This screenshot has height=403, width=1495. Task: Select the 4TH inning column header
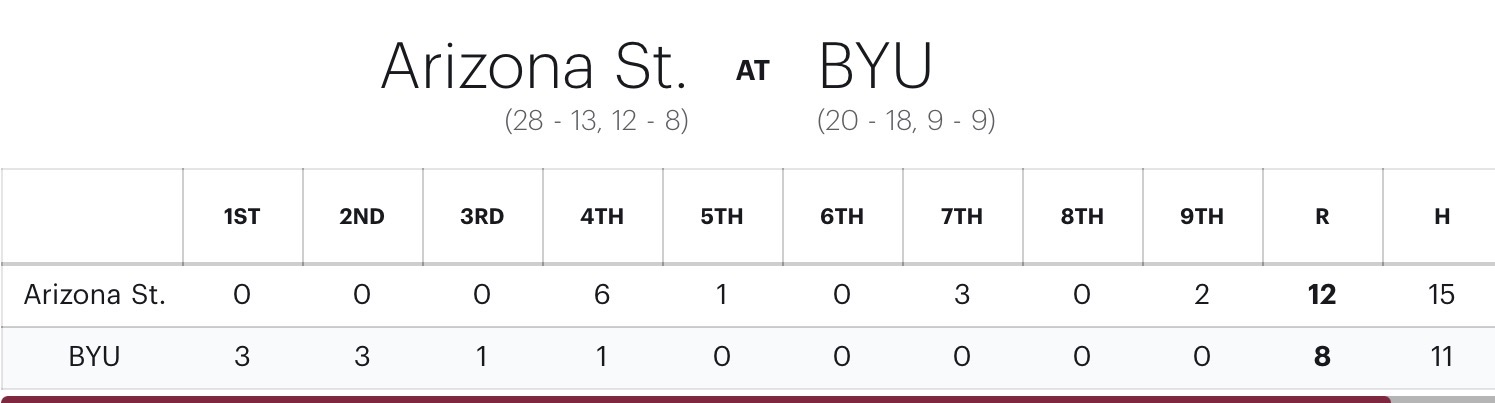[x=602, y=217]
